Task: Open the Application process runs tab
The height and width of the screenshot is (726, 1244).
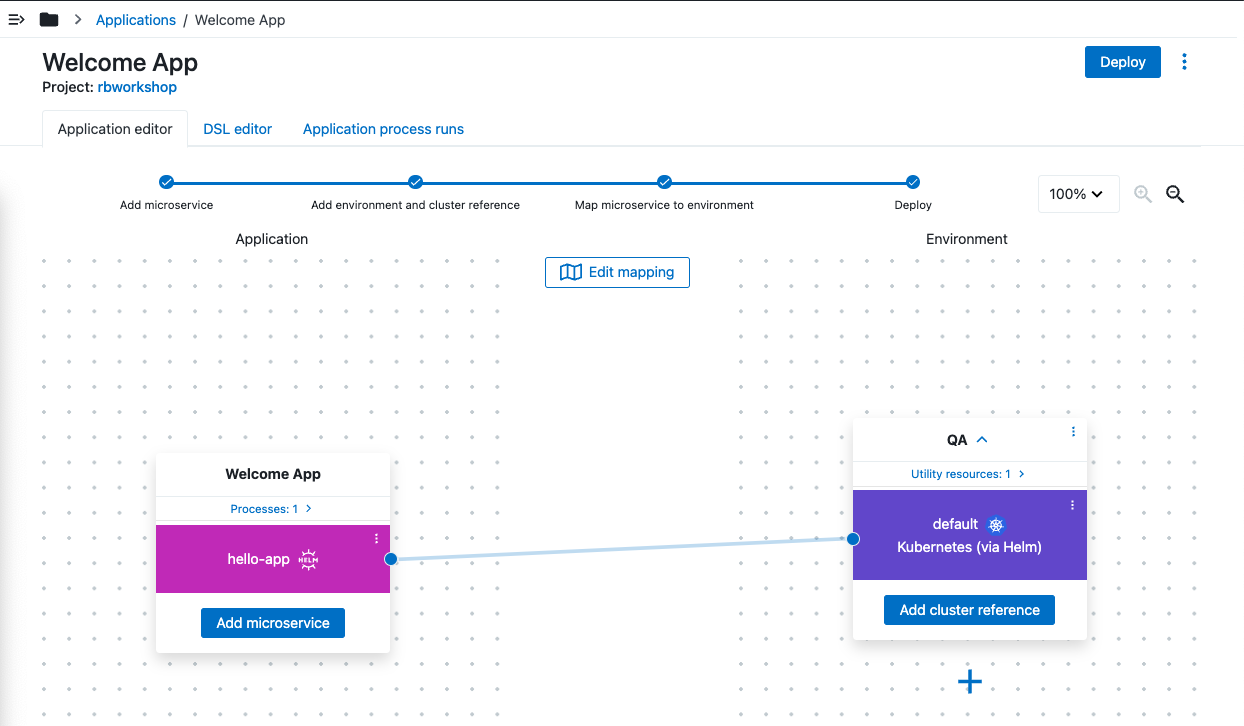Action: tap(383, 129)
